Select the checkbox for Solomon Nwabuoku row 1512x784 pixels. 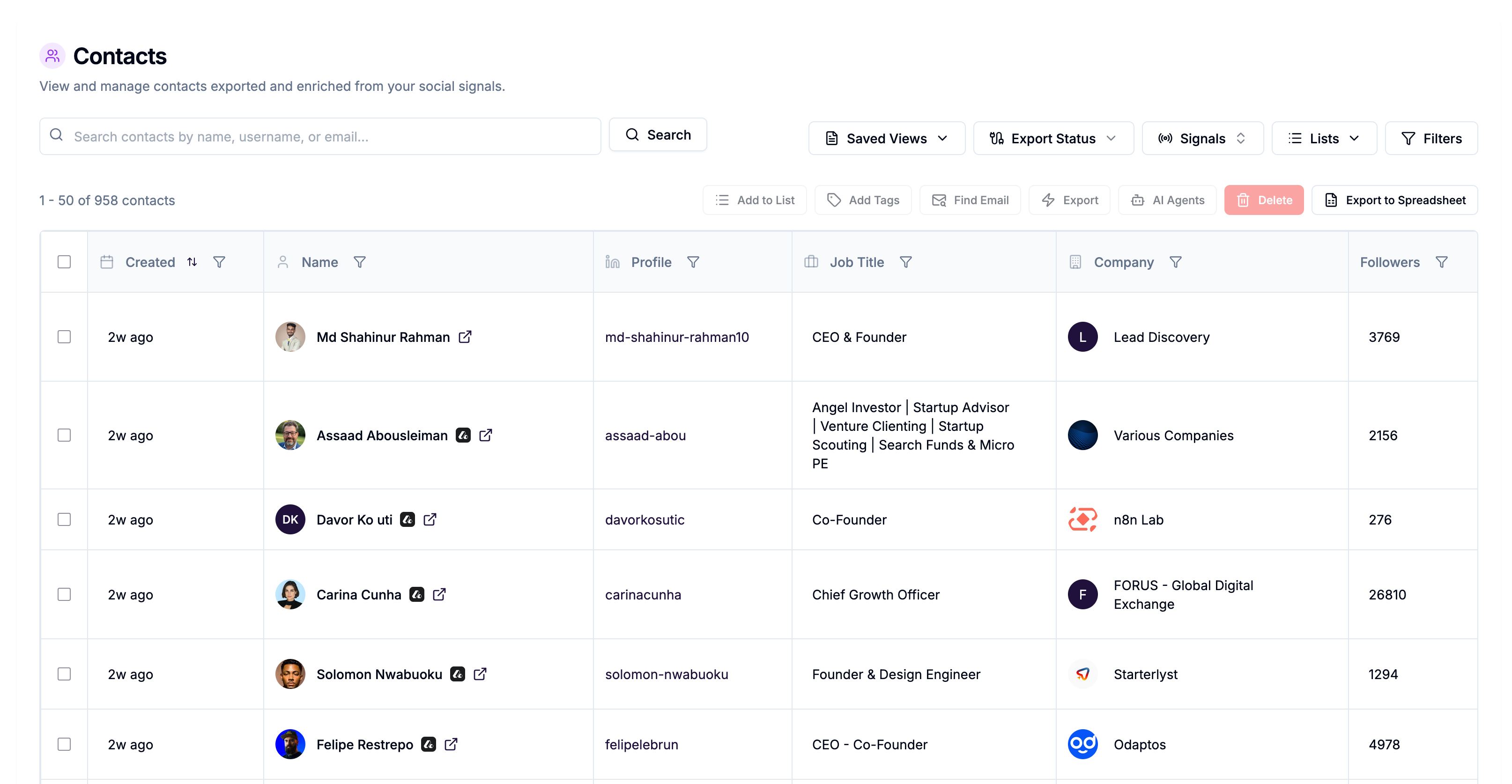click(64, 673)
